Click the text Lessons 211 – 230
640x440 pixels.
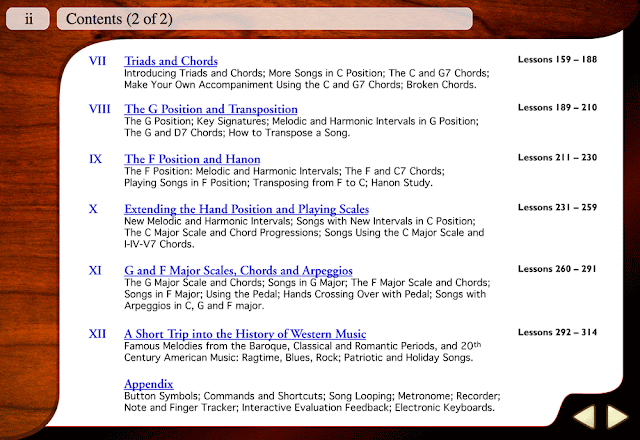click(x=557, y=158)
